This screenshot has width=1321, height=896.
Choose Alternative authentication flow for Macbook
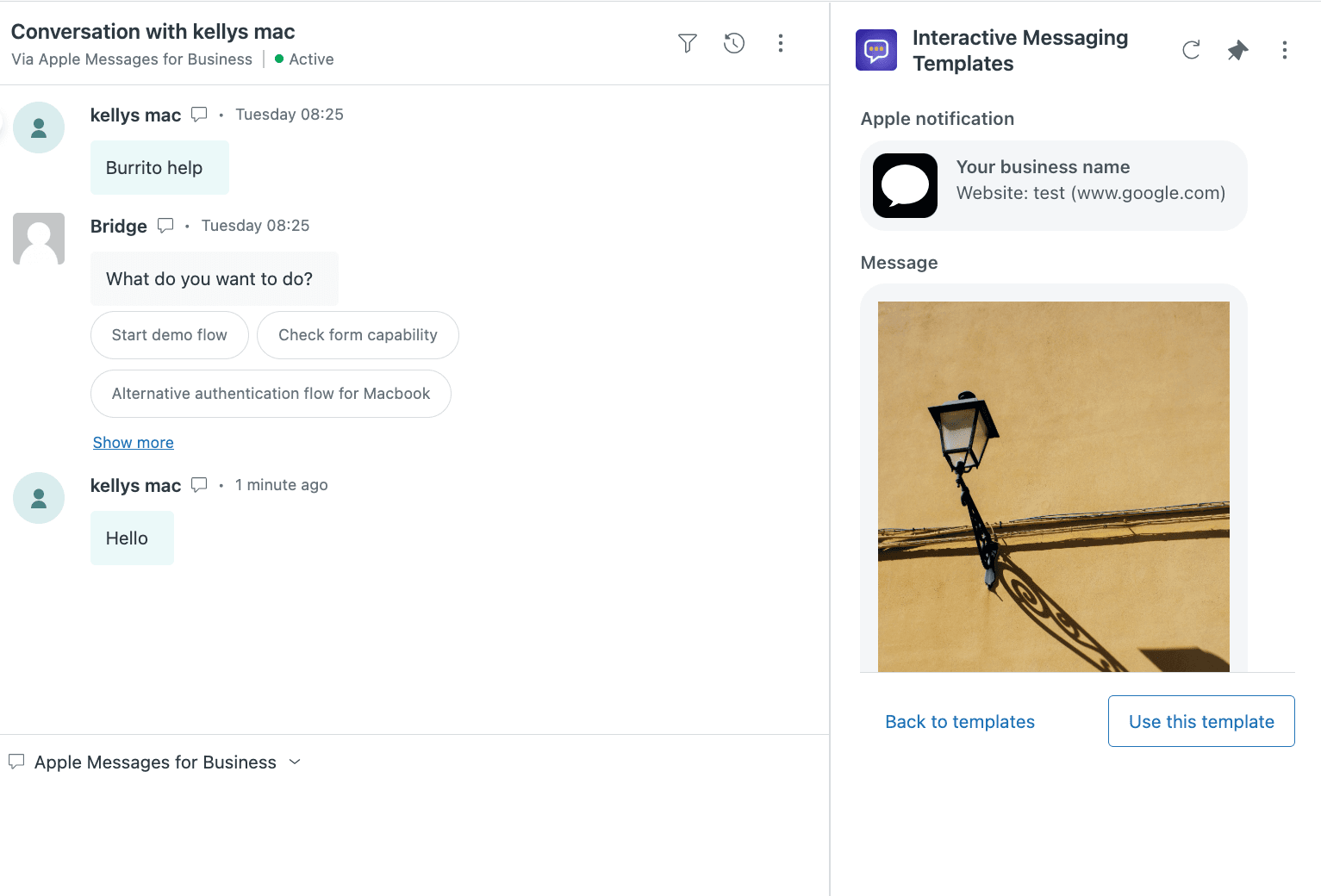[x=270, y=394]
